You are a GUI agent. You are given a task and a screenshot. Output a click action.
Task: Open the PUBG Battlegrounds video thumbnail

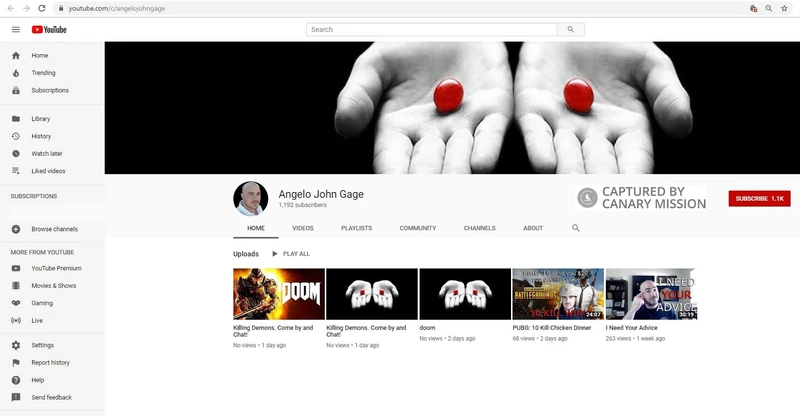tap(558, 294)
